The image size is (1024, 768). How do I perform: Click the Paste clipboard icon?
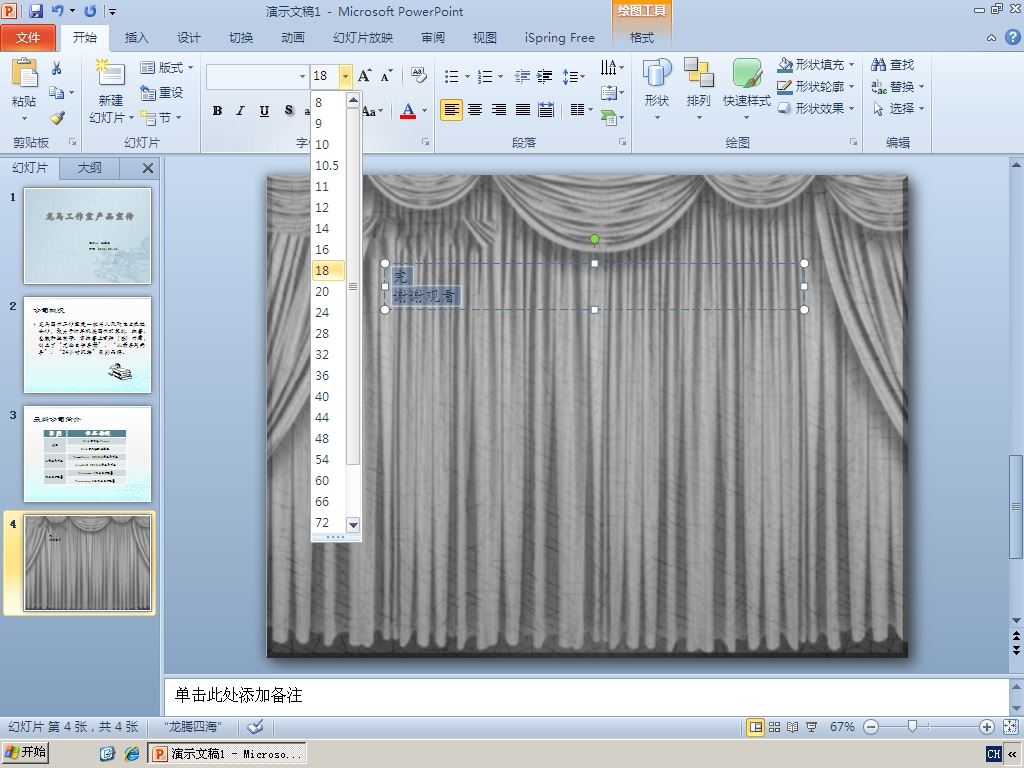click(x=24, y=73)
